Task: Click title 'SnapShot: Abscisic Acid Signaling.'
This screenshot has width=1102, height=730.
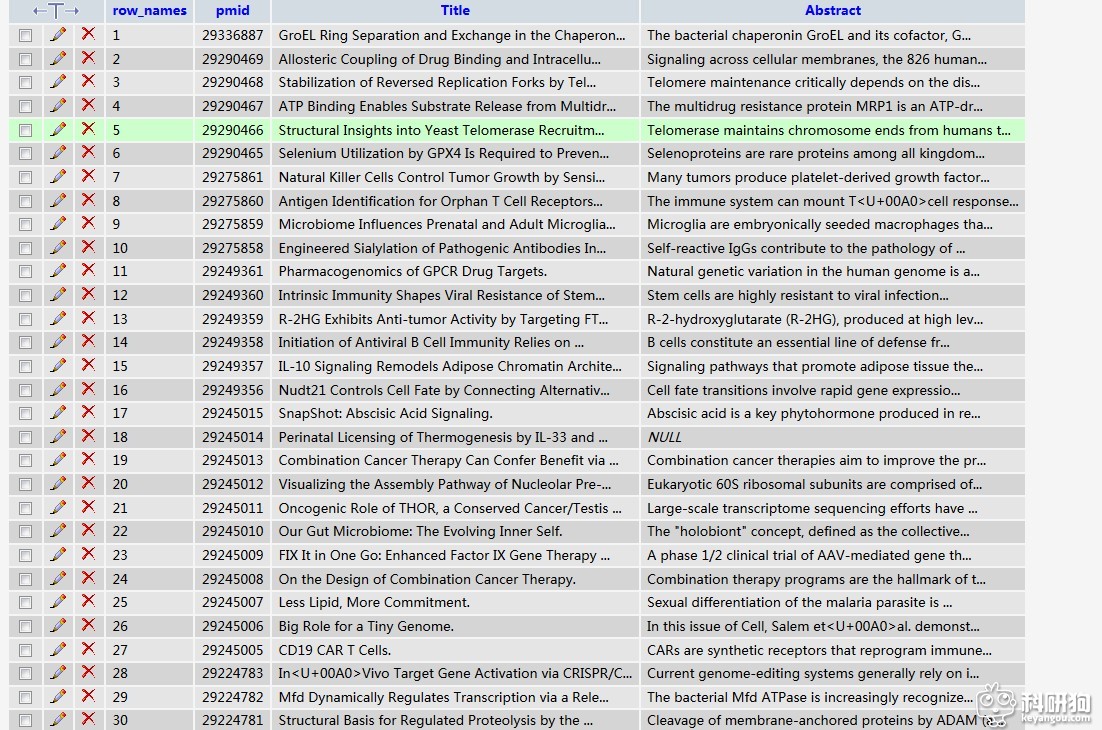Action: (385, 413)
